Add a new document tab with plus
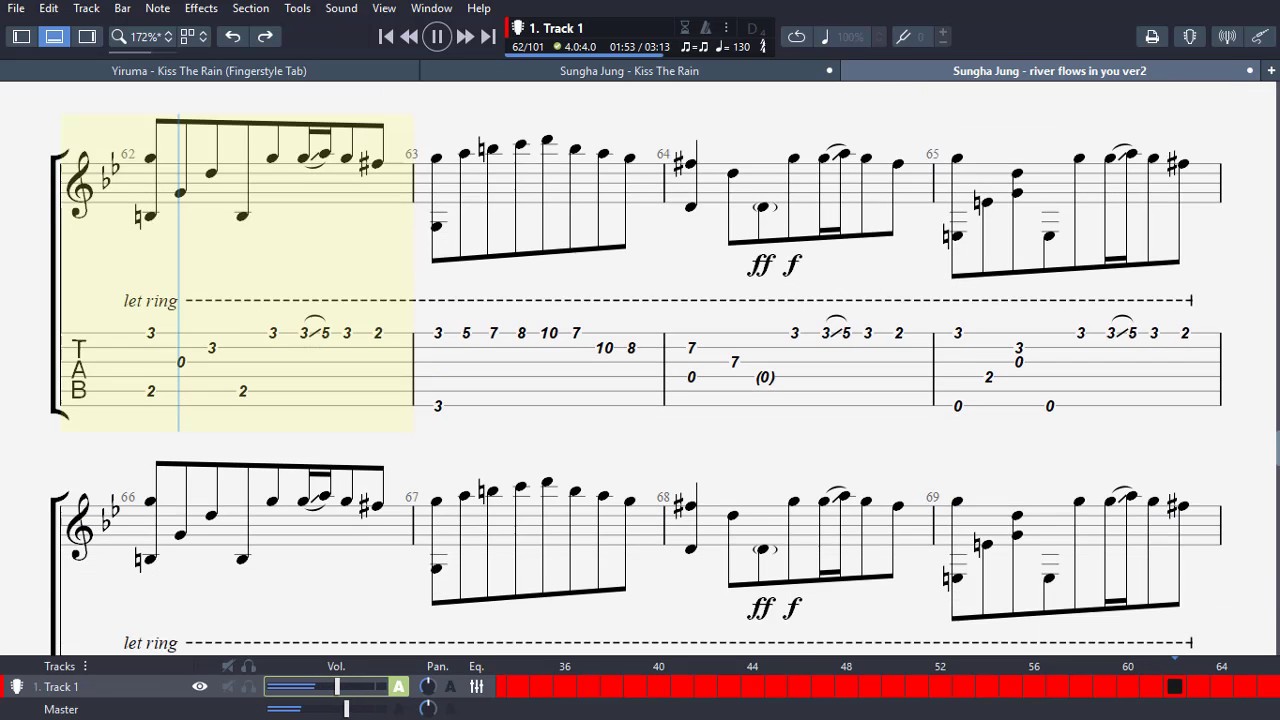Viewport: 1280px width, 720px height. [1271, 71]
